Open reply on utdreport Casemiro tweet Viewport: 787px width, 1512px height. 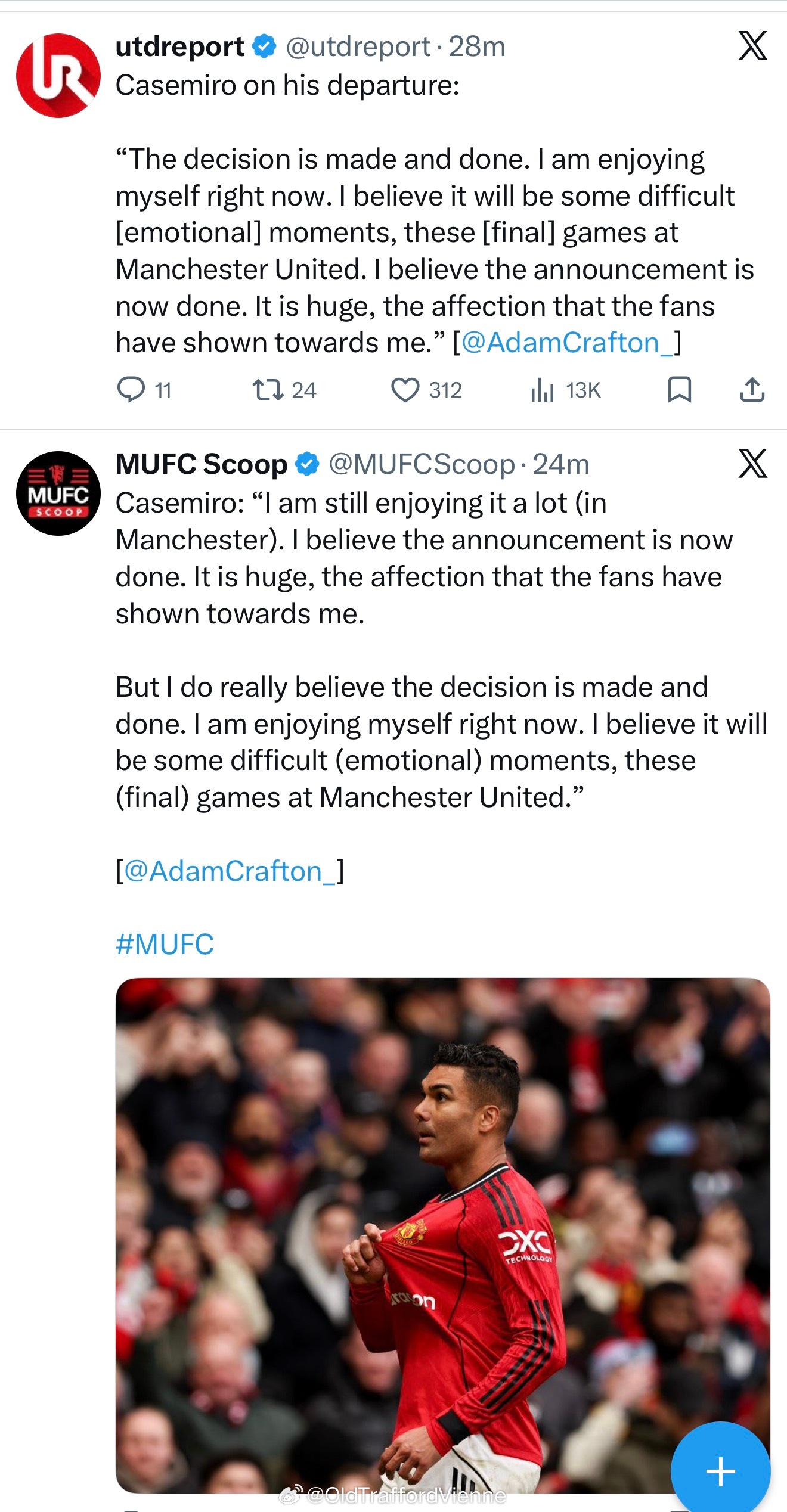click(131, 390)
